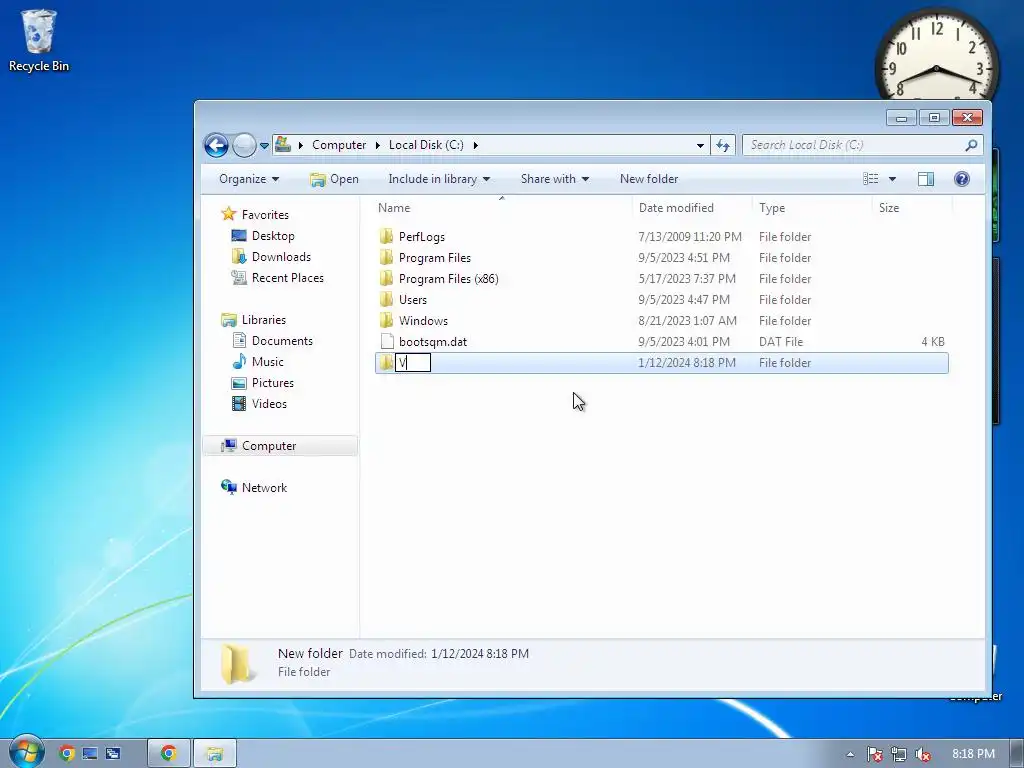The height and width of the screenshot is (768, 1024).
Task: Expand the arrow after Computer in breadcrumb
Action: 377,145
